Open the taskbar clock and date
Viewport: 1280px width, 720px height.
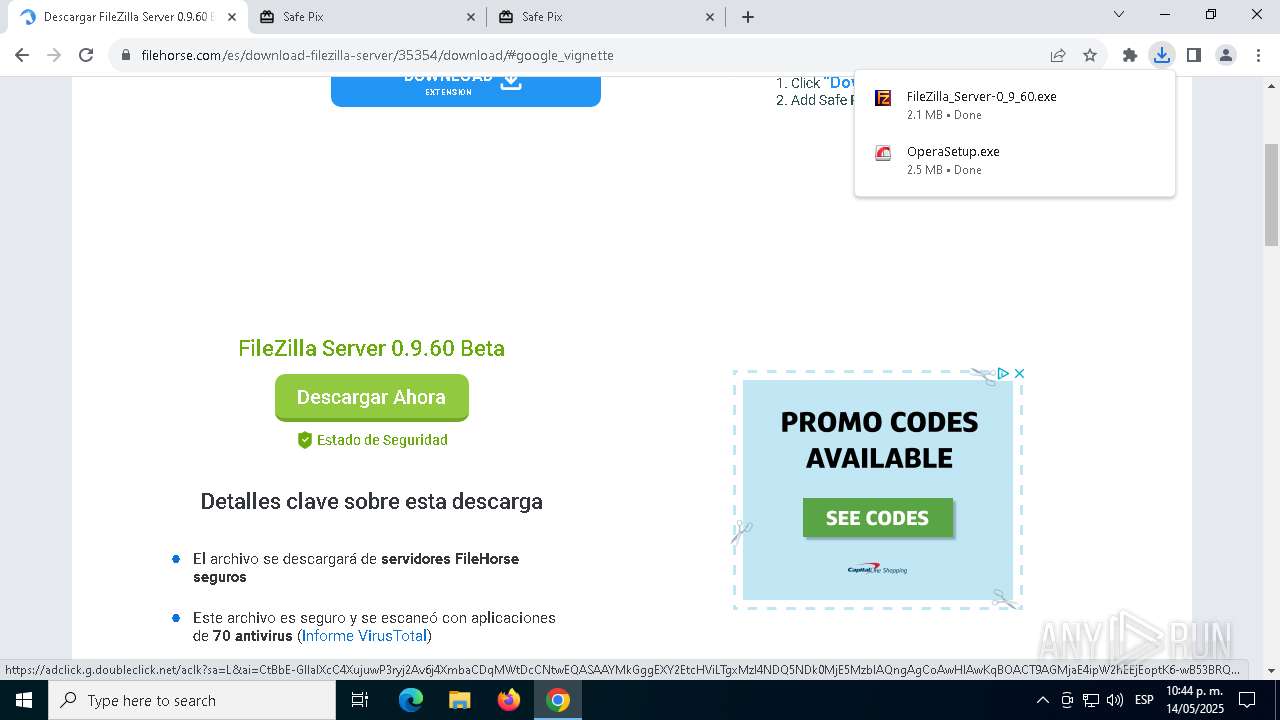click(x=1195, y=700)
